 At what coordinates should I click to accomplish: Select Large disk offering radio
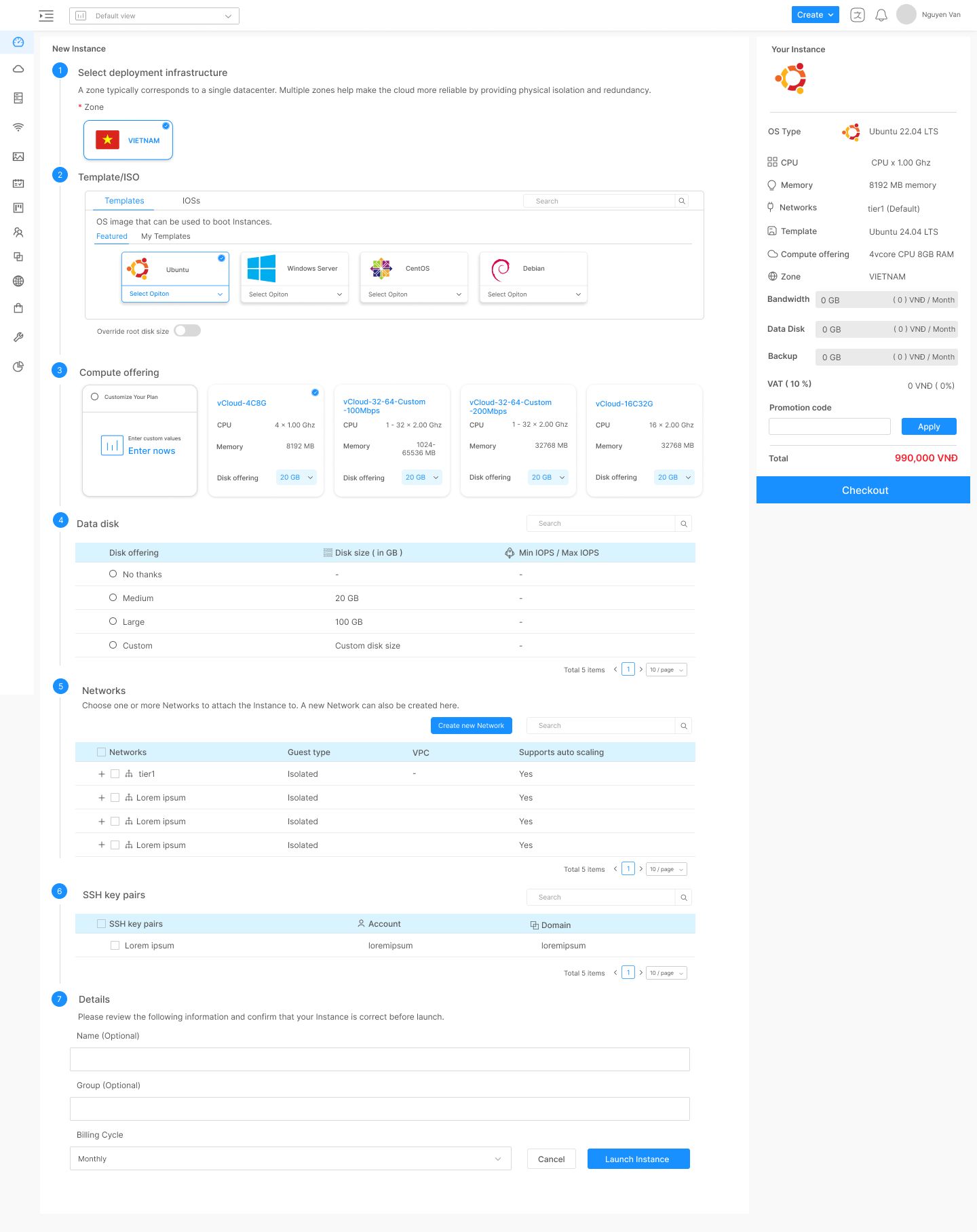(113, 621)
